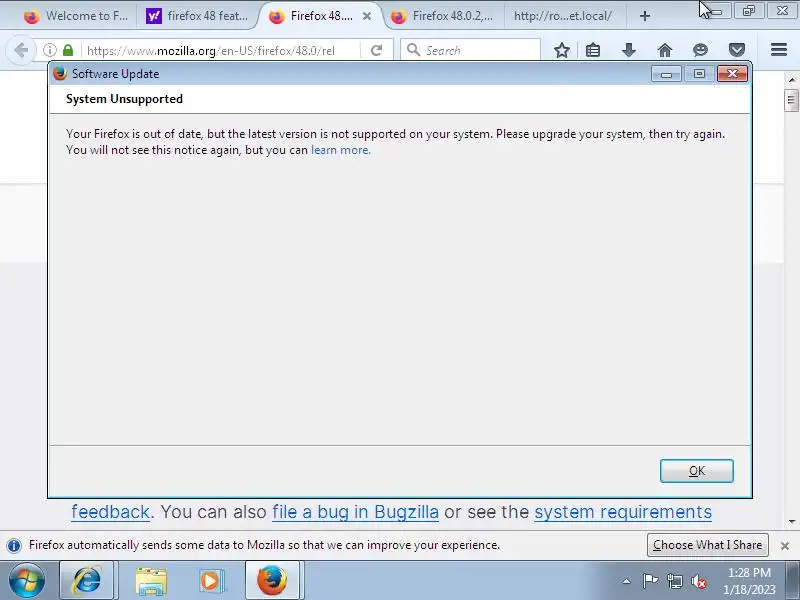Open the system requirements link

[x=623, y=512]
